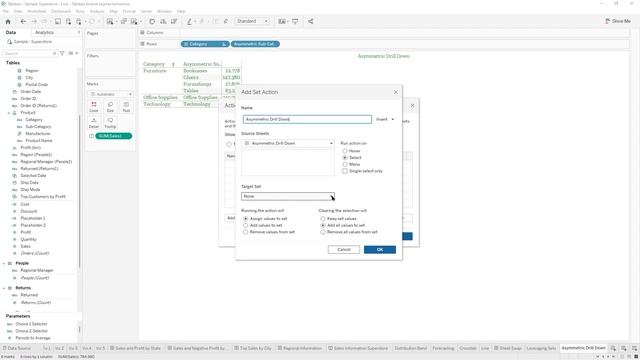Click the Presentation Mode toolbar icon
This screenshot has height=360, width=640.
point(295,21)
